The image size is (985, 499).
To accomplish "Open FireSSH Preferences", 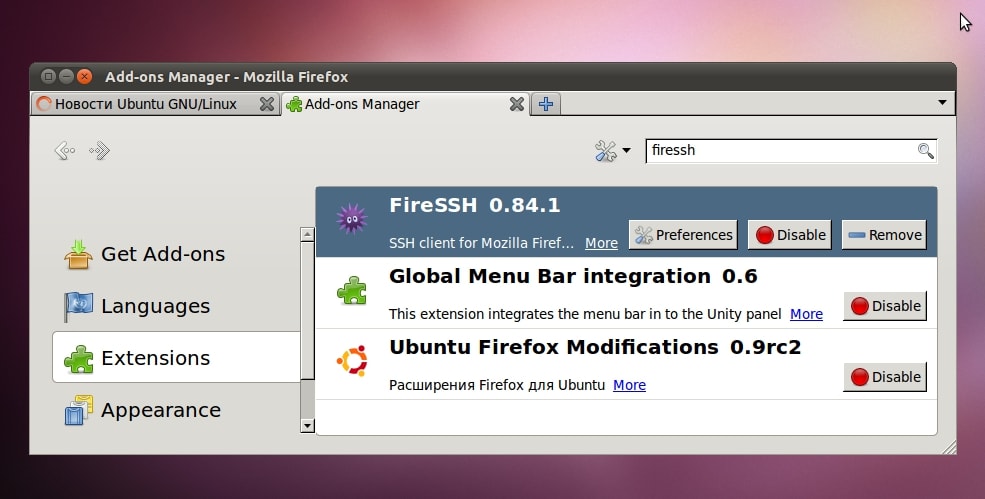I will [683, 234].
